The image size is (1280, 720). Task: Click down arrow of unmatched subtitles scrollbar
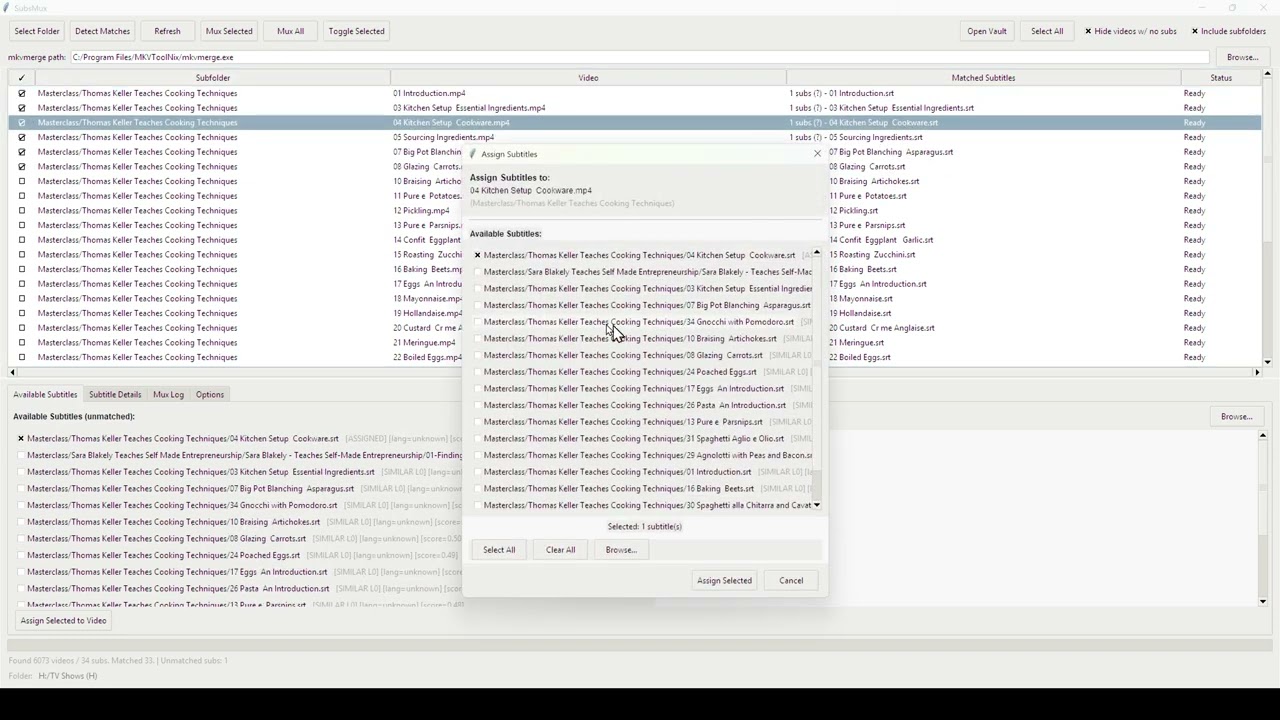point(1263,601)
